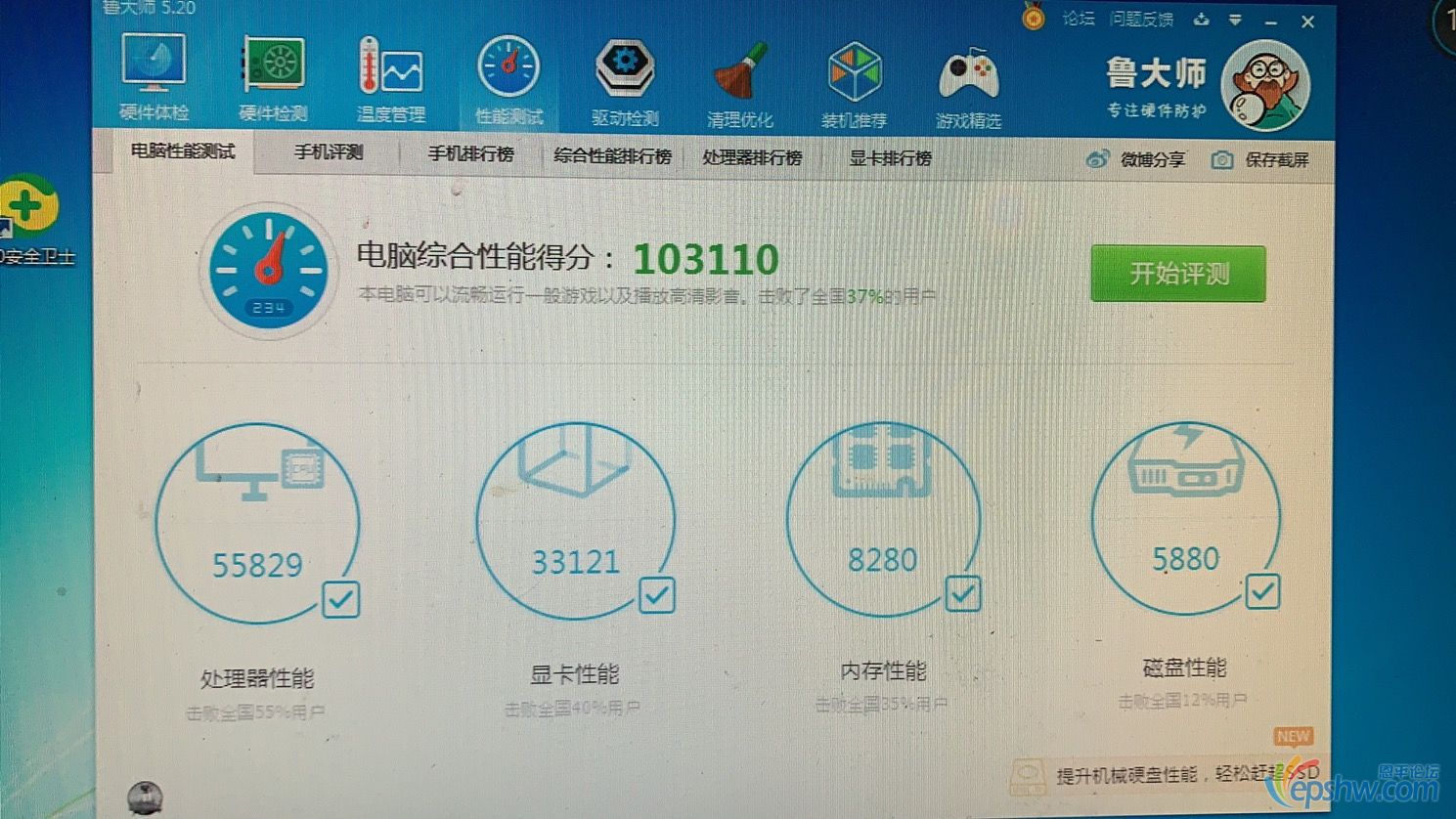Click the green 开始评测 button
The width and height of the screenshot is (1456, 819).
coord(1178,274)
